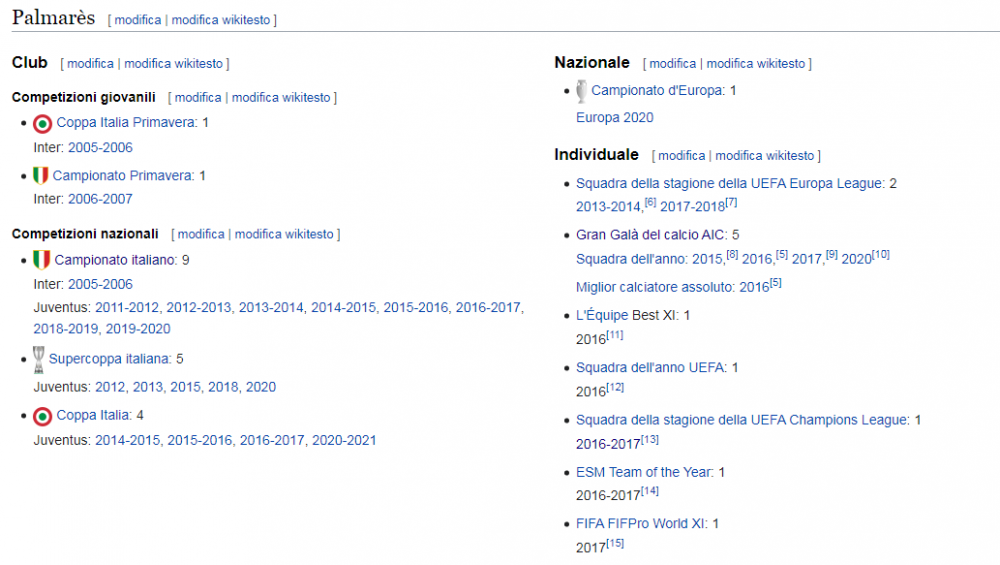1000x565 pixels.
Task: Open the Campionato d'Europa link
Action: tap(656, 91)
